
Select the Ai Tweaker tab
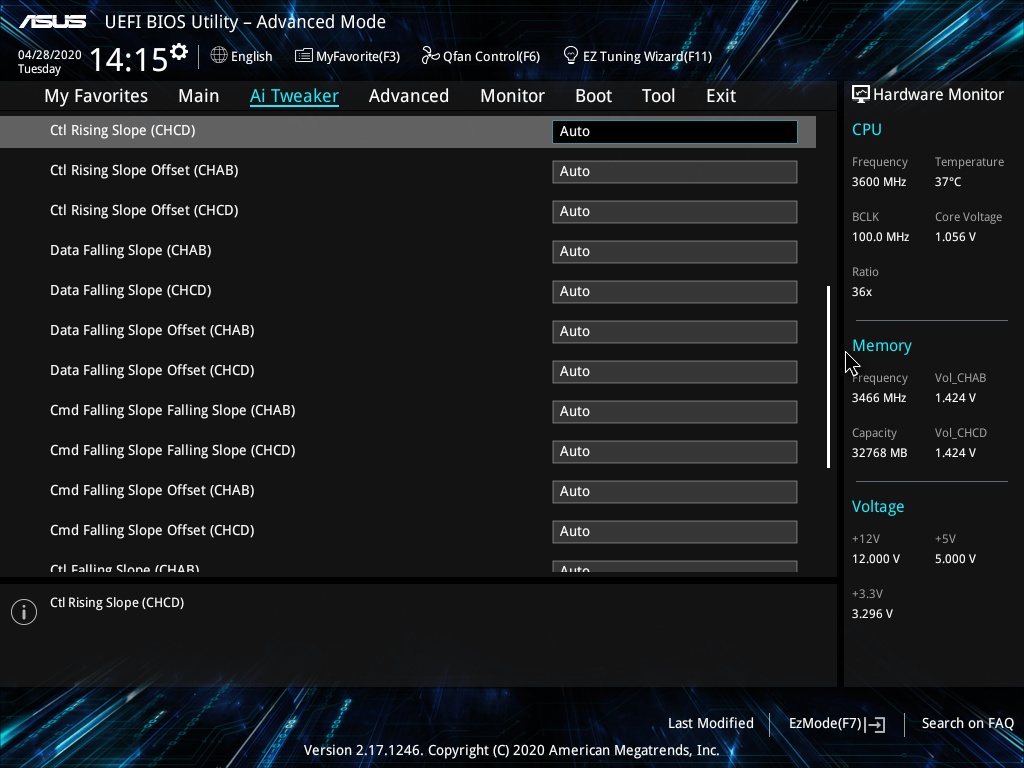click(x=294, y=96)
